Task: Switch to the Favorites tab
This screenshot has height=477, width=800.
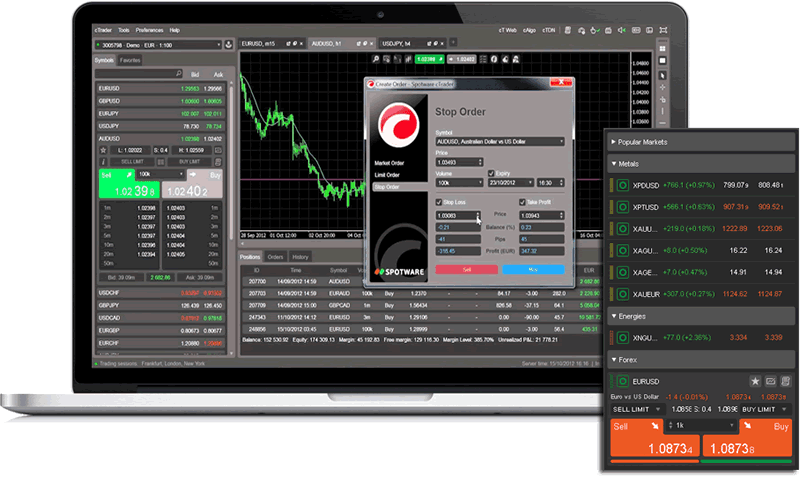Action: tap(130, 60)
